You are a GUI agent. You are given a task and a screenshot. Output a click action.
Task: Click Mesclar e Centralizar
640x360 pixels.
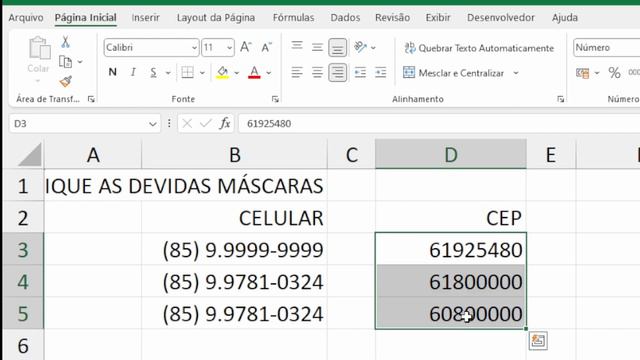pos(453,73)
